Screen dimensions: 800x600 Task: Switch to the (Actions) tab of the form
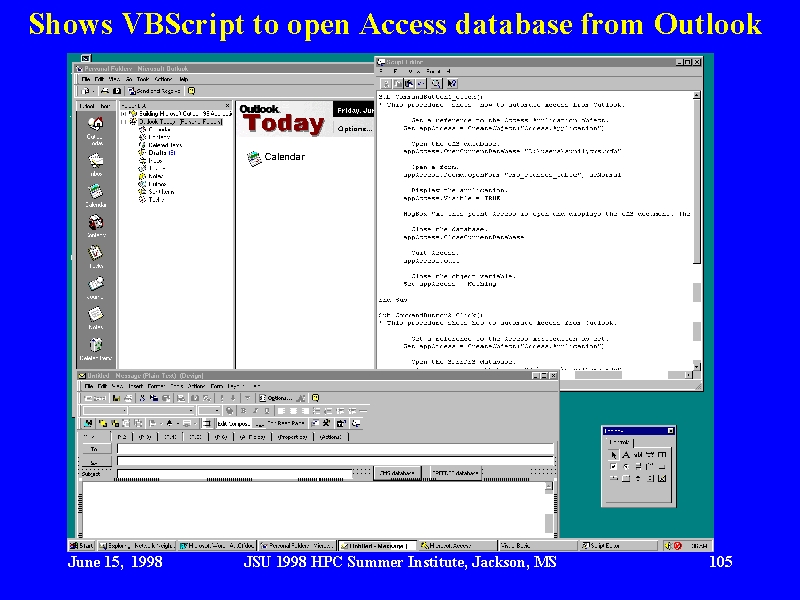coord(330,437)
